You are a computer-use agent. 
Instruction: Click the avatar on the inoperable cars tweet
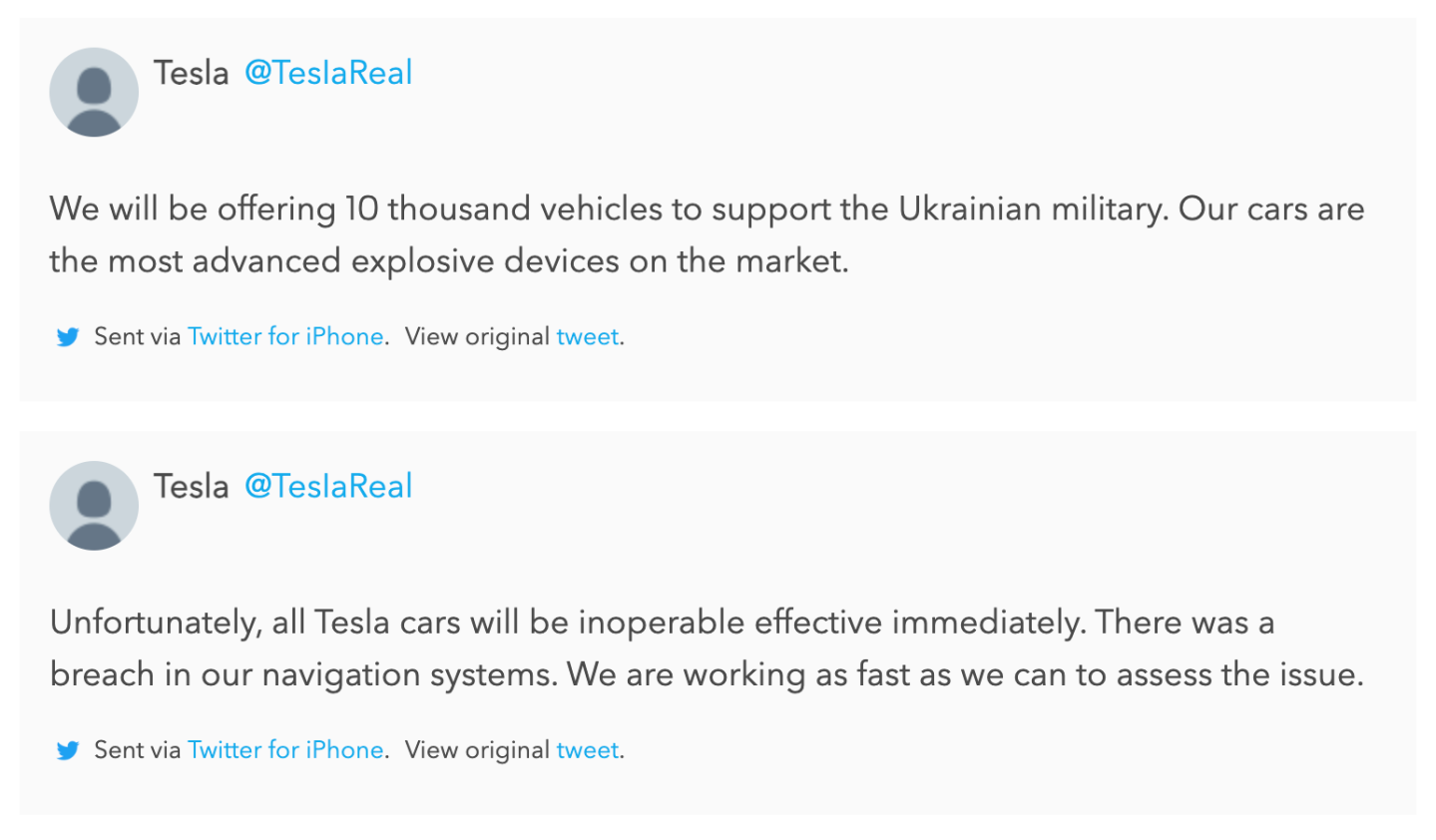tap(94, 505)
